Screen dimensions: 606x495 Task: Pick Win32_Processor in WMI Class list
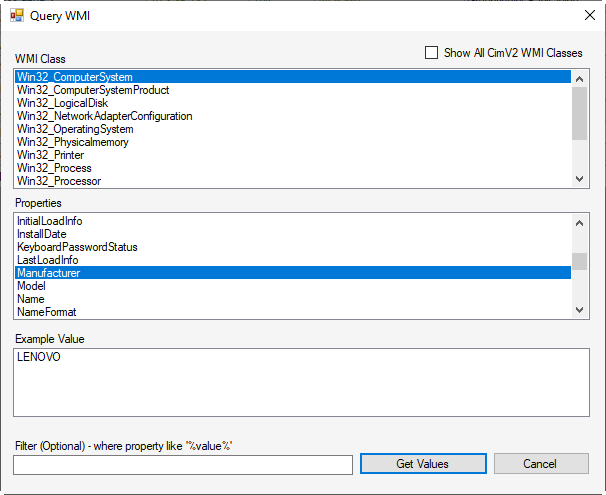click(58, 181)
